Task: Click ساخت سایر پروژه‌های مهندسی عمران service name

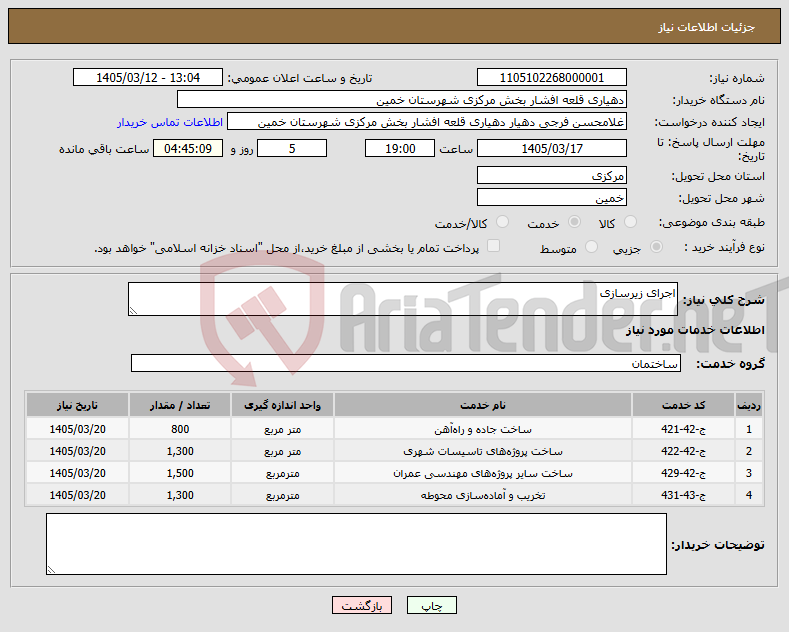Action: tap(483, 473)
